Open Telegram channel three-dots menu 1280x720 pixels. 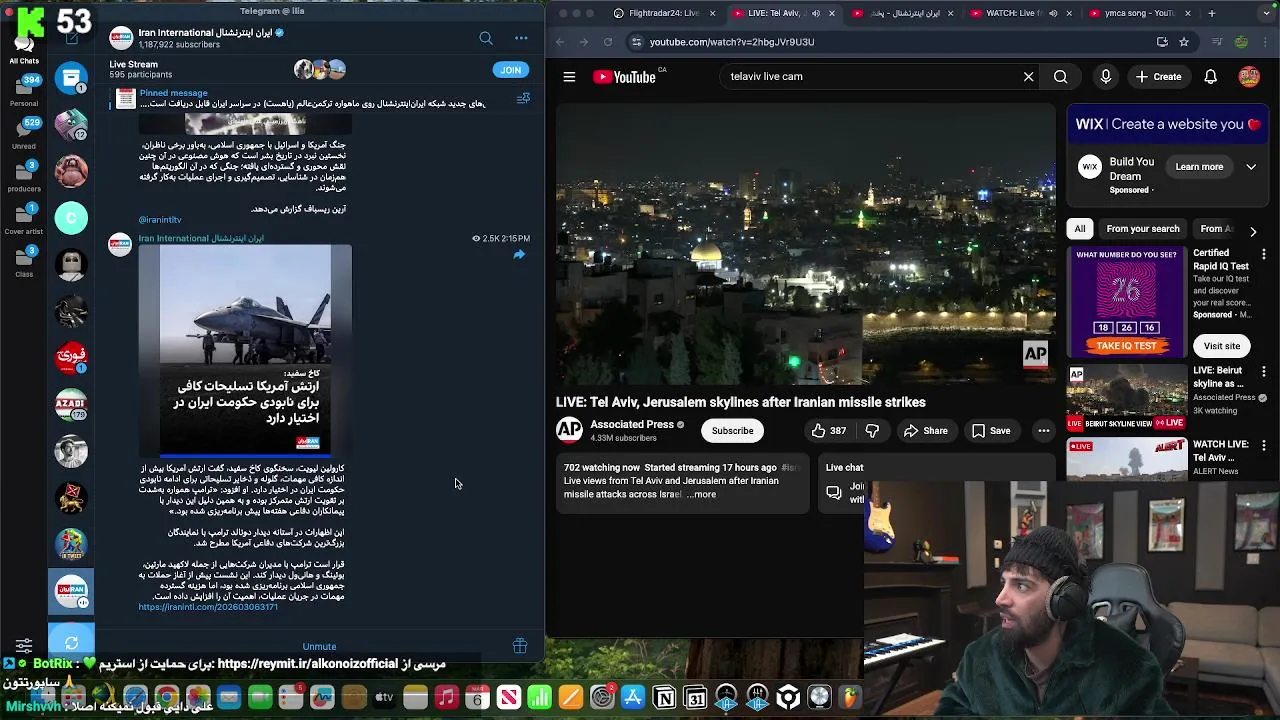521,38
